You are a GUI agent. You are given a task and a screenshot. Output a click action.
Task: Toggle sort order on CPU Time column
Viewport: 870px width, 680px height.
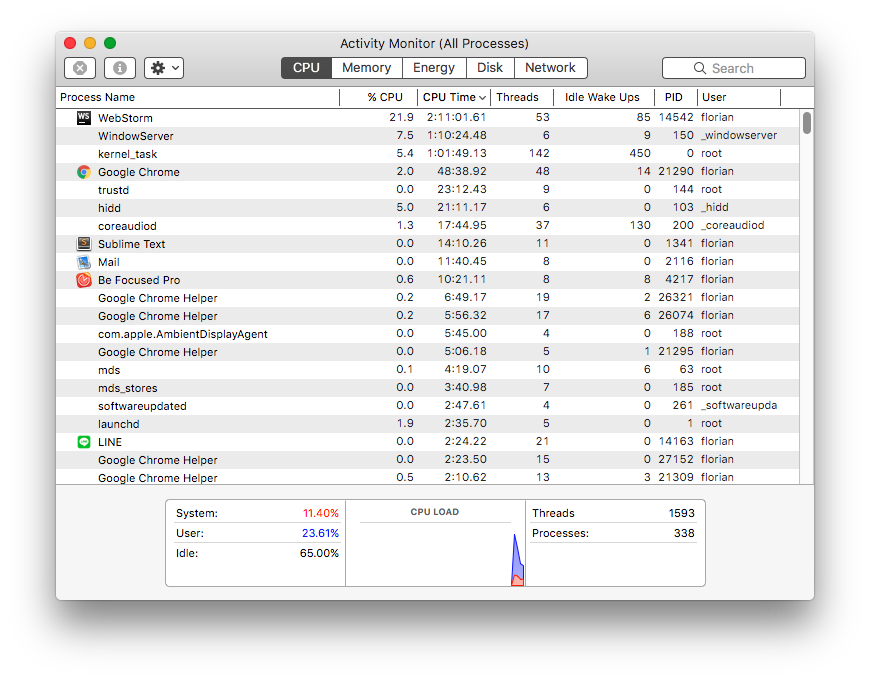pos(454,97)
